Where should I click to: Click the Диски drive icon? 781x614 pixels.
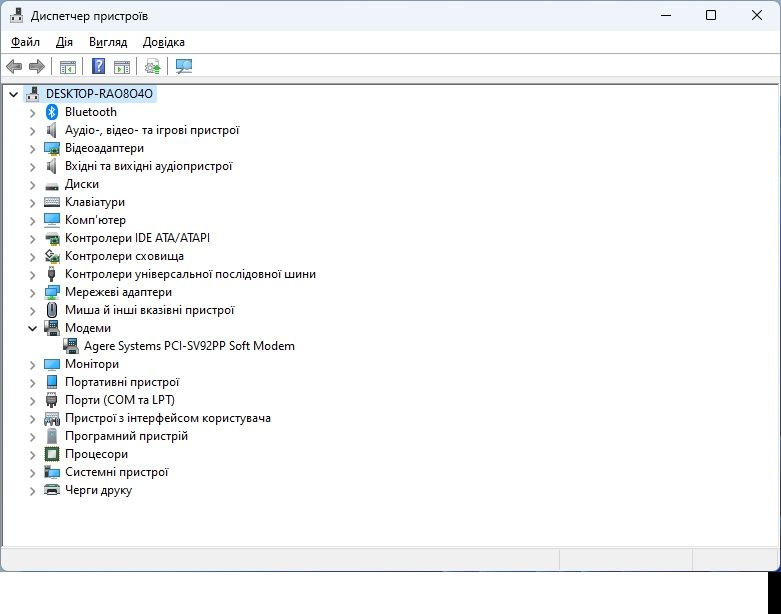point(52,185)
